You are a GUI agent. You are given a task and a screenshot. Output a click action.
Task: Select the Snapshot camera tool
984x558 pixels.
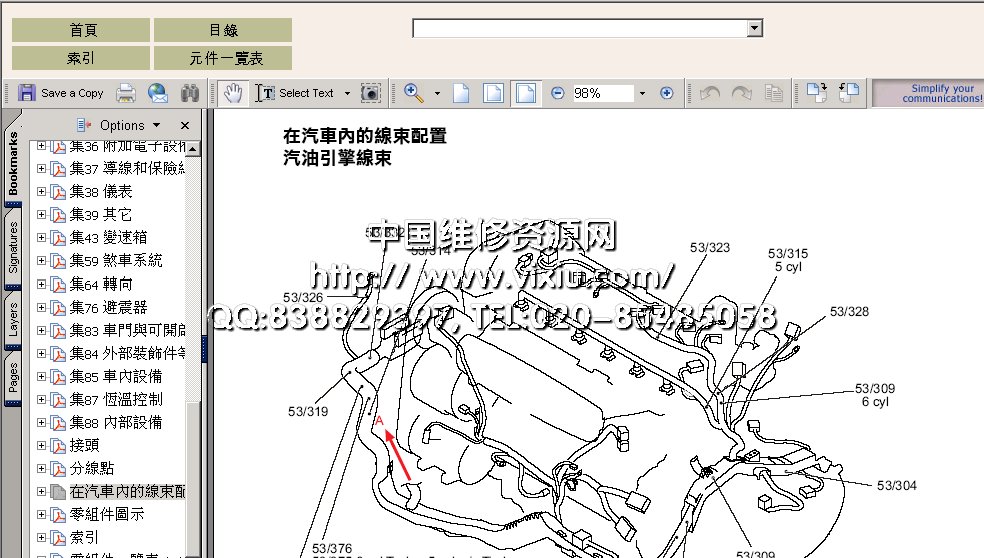[x=371, y=93]
